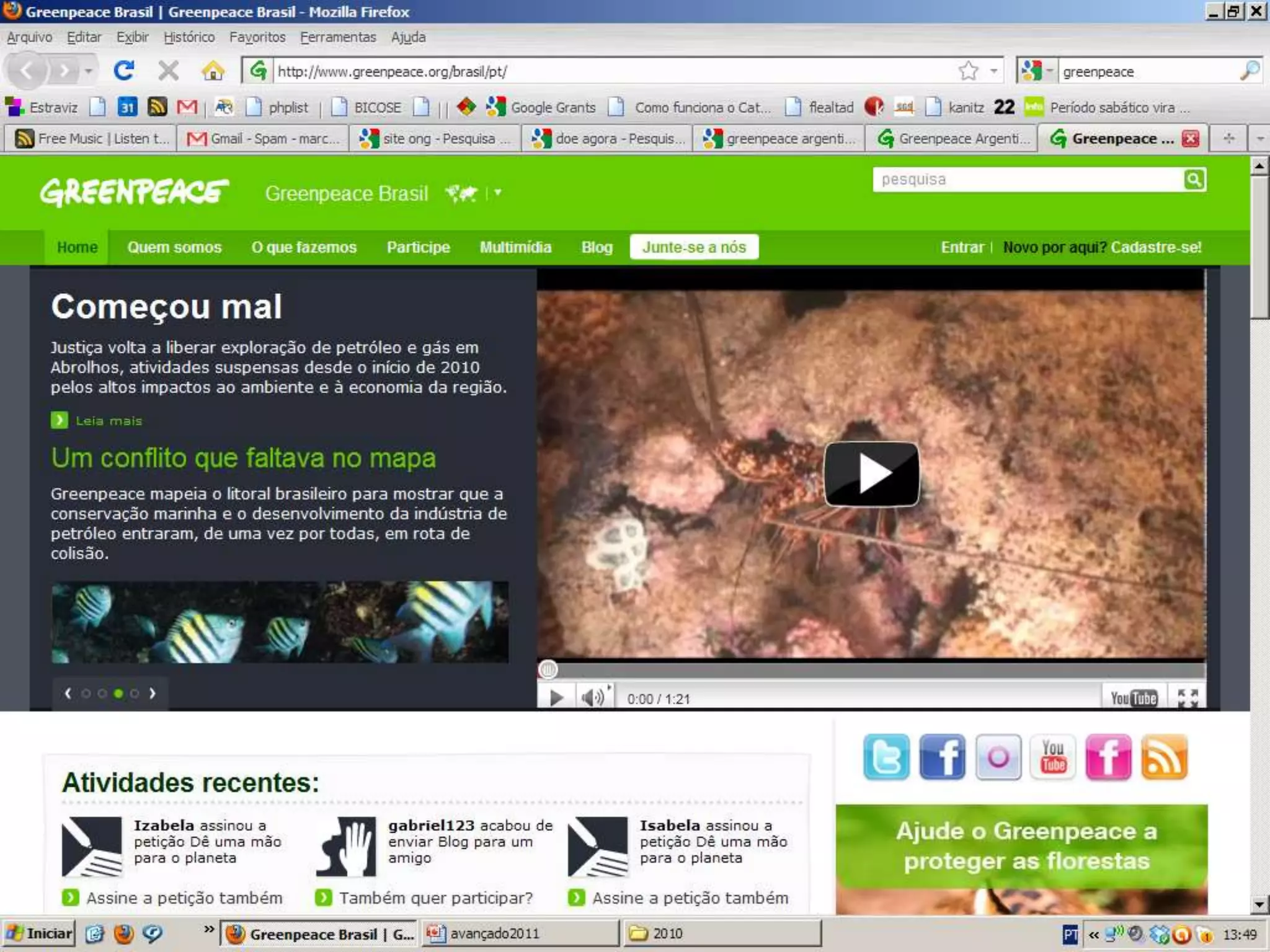Select the first carousel dot
Viewport: 1270px width, 952px height.
pyautogui.click(x=86, y=694)
